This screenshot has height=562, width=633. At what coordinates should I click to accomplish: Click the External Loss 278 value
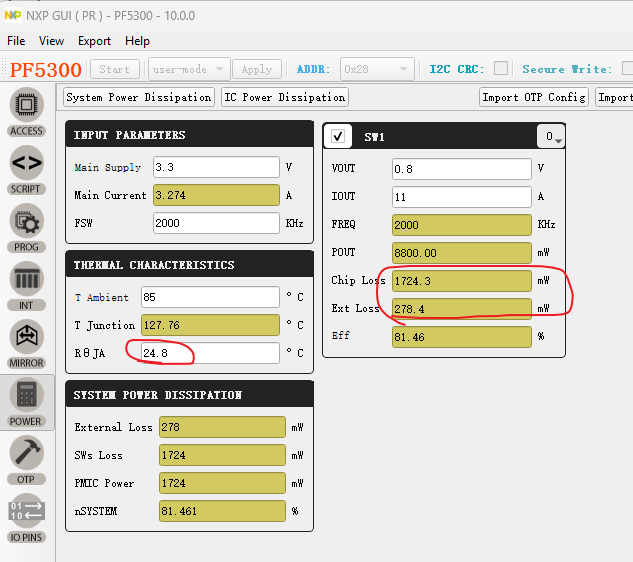222,427
